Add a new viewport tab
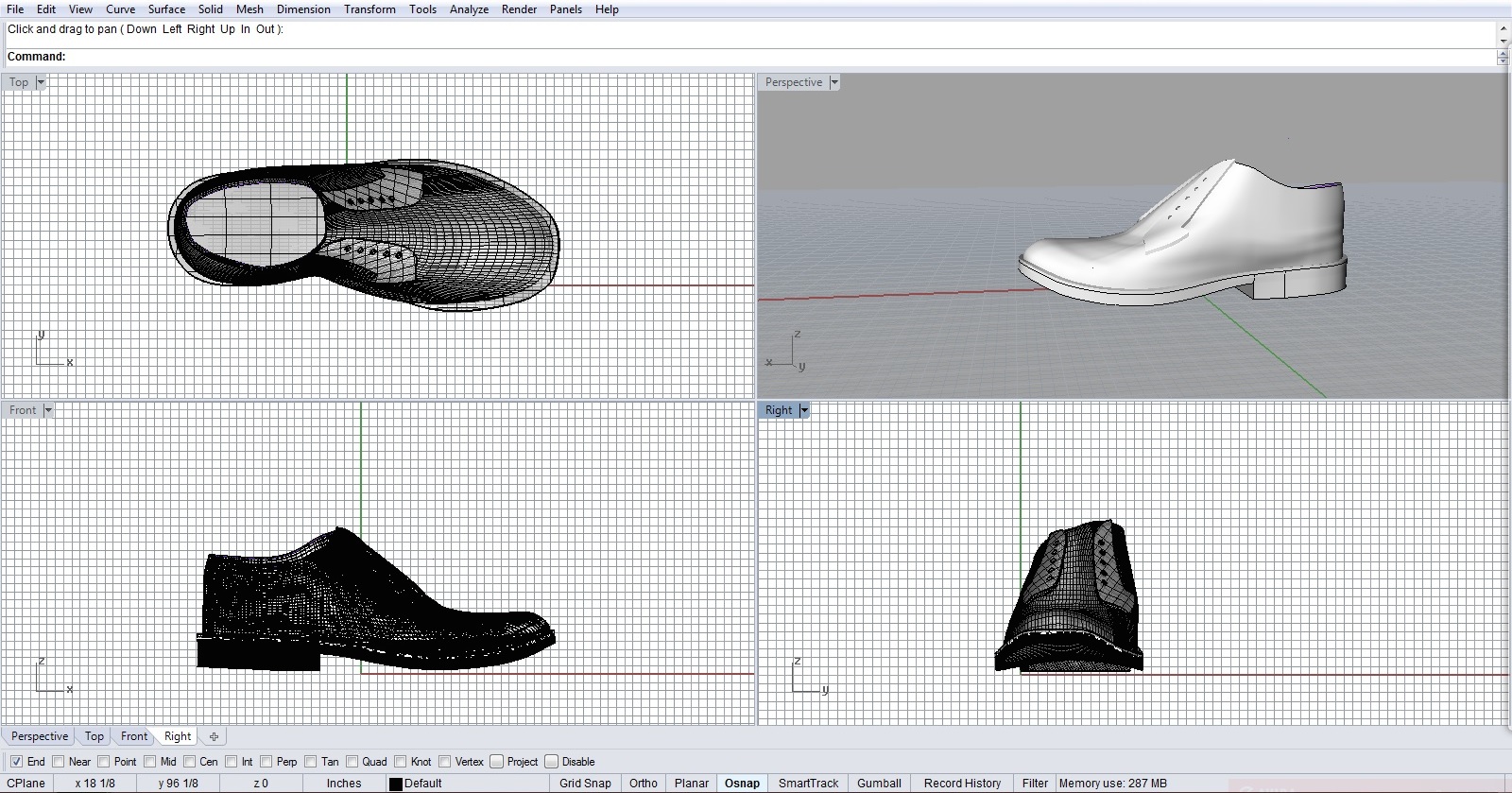Viewport: 1512px width, 793px height. pyautogui.click(x=214, y=736)
